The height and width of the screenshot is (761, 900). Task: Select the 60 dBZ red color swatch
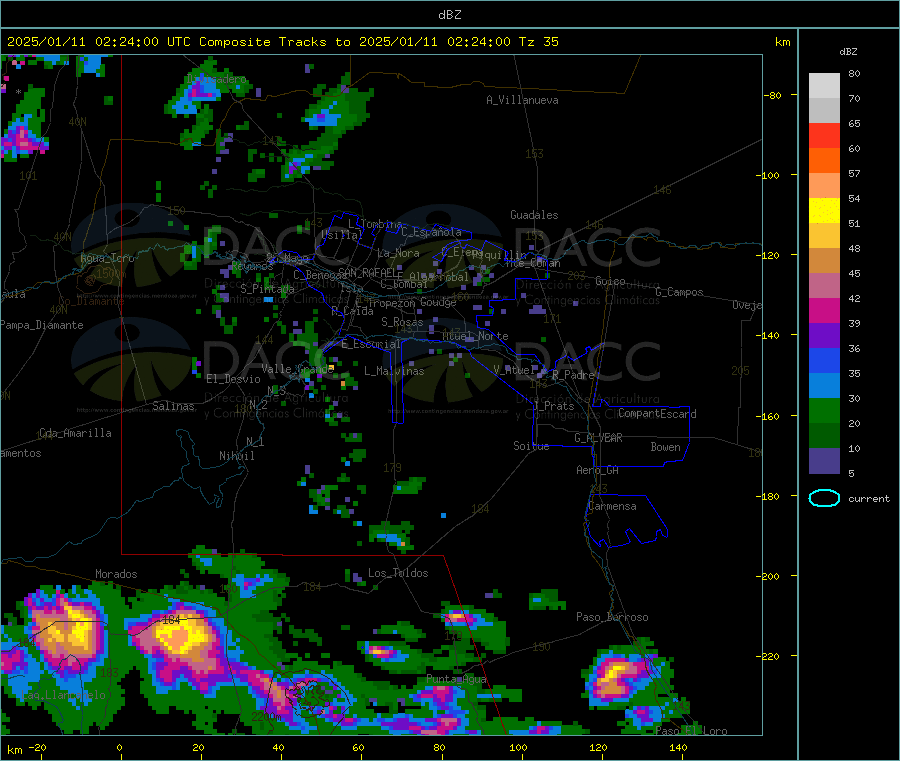tap(824, 135)
